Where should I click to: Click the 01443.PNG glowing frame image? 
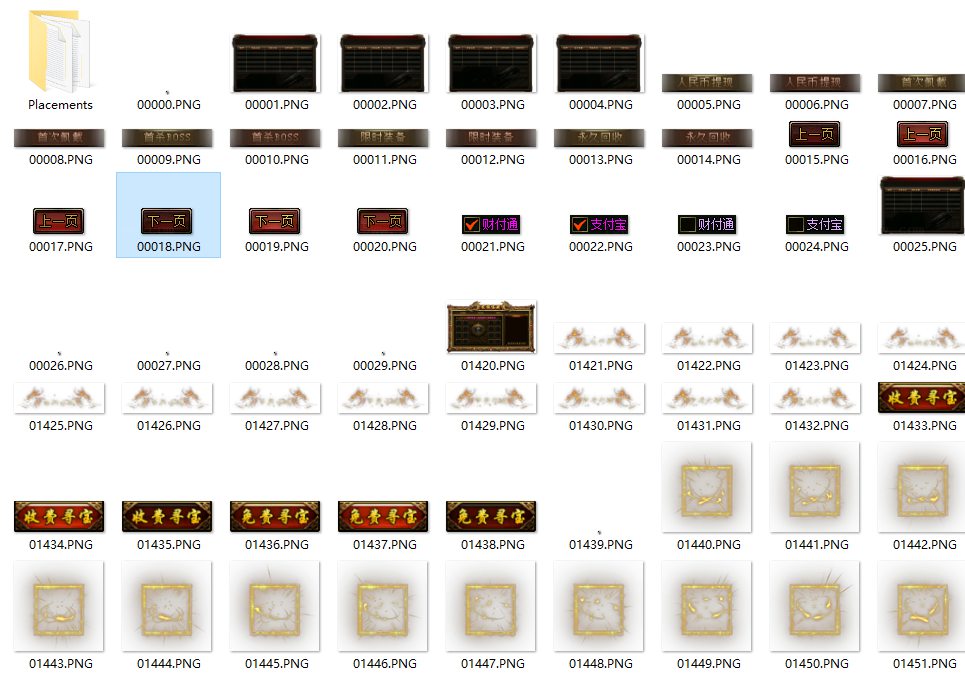point(59,607)
